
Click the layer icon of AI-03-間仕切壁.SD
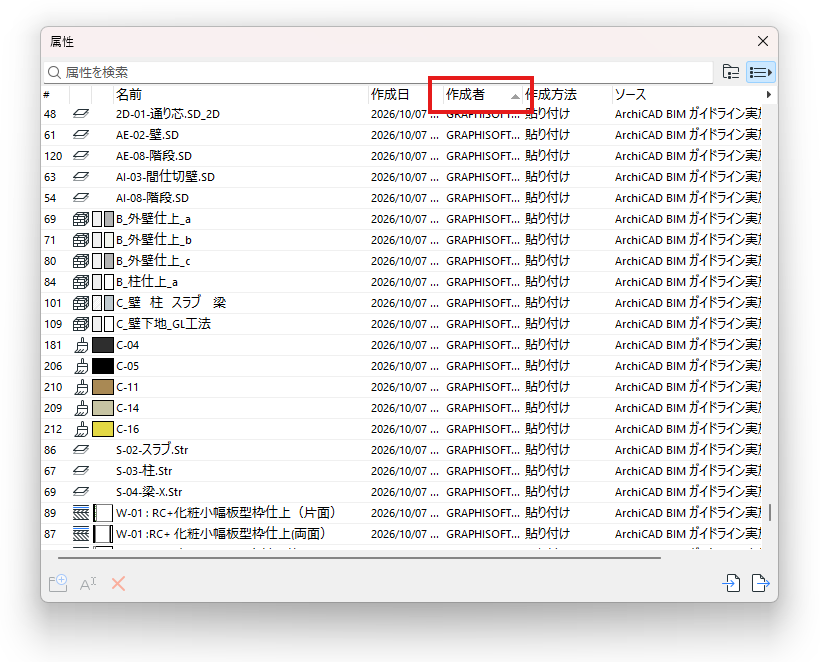pos(81,176)
